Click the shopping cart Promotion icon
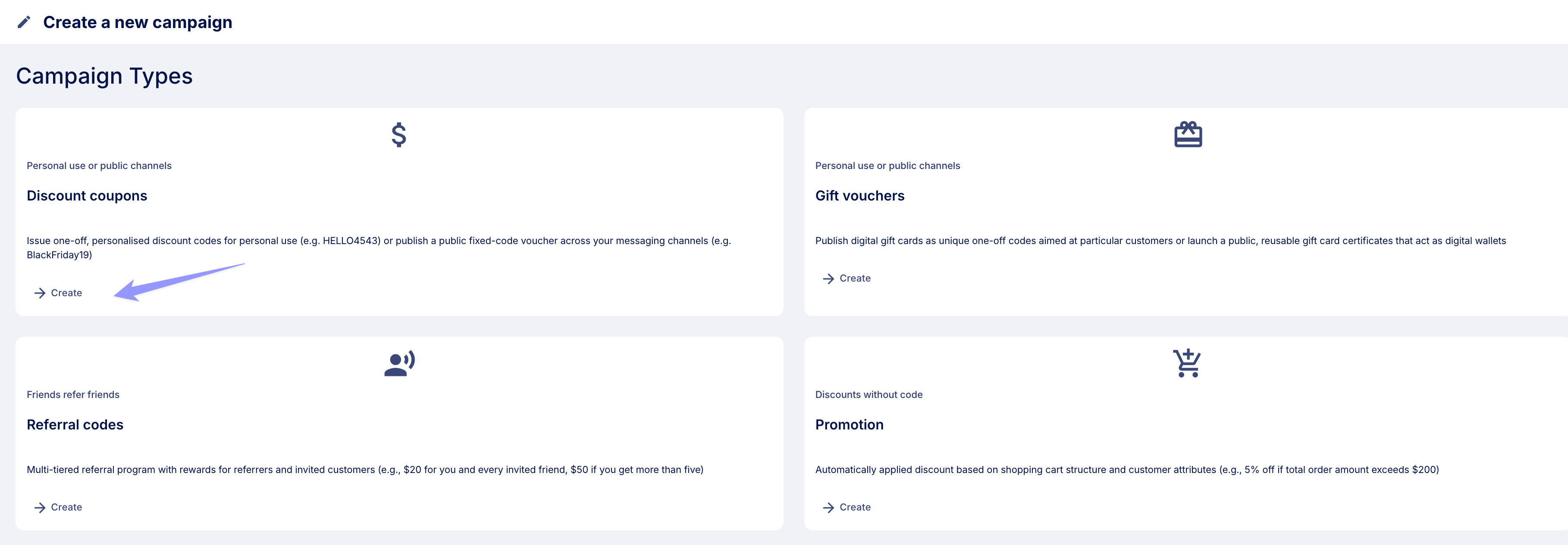 point(1187,363)
